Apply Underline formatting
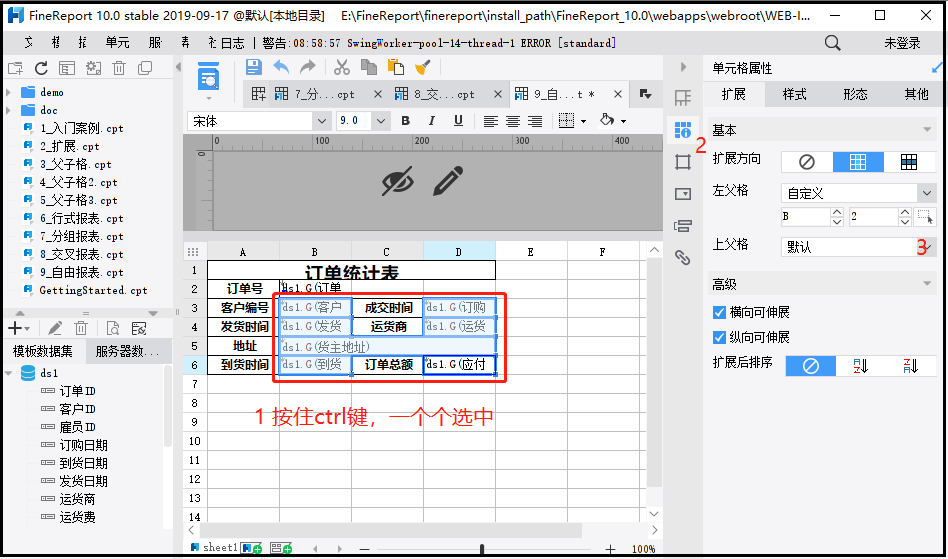Screen dimensions: 948x559 [x=458, y=121]
